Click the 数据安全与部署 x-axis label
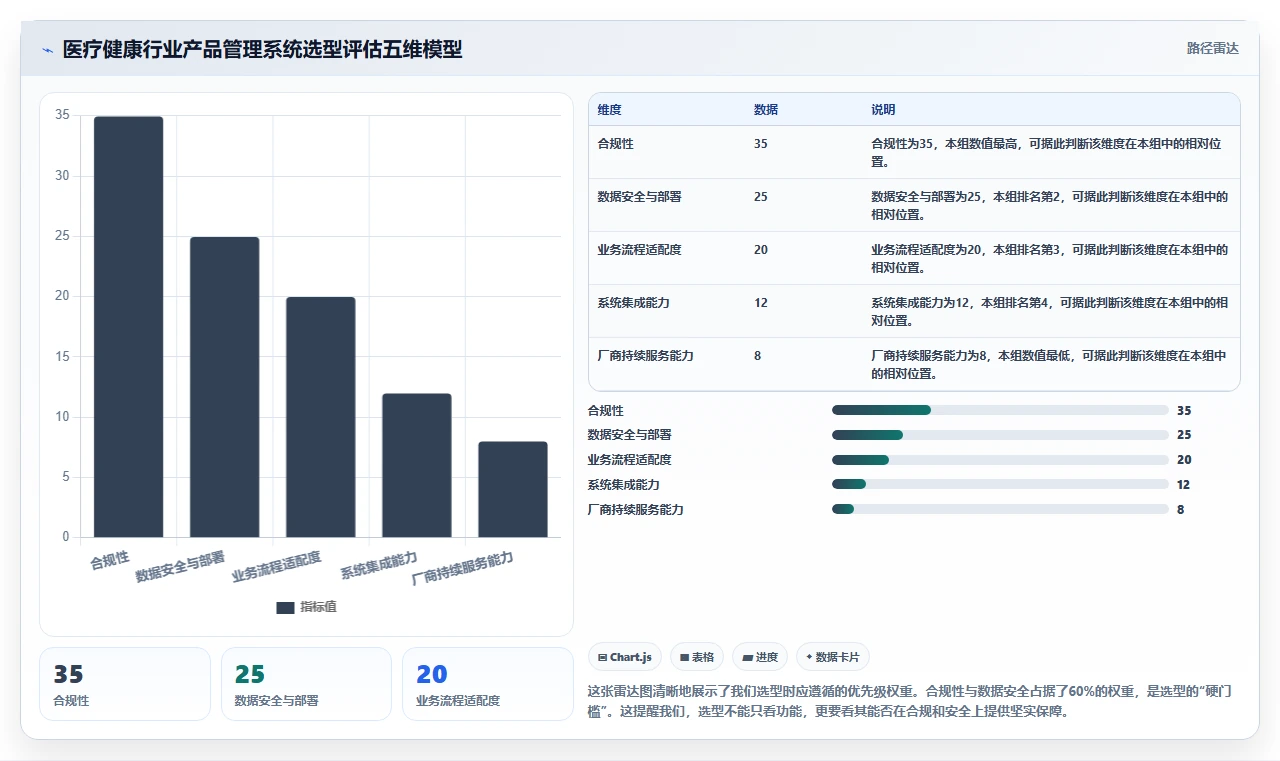The image size is (1280, 761). (181, 566)
